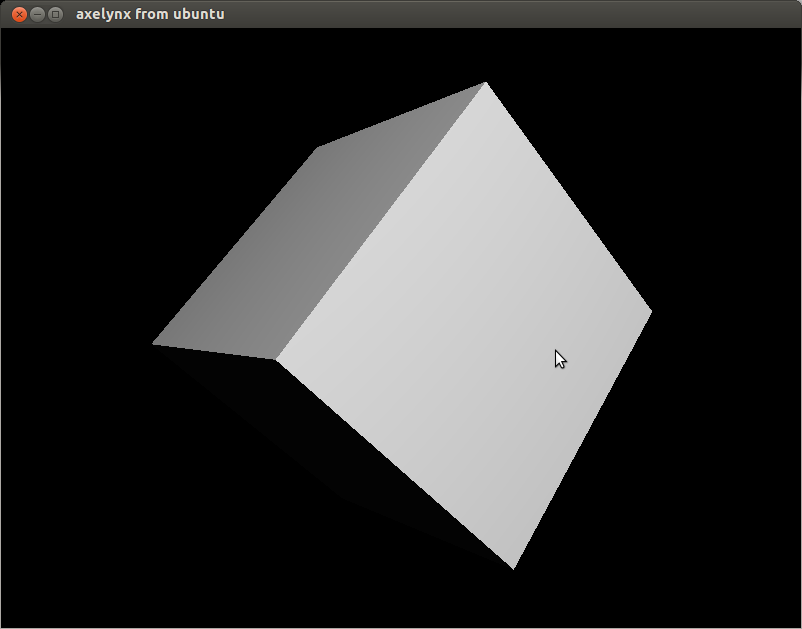Click the cube vertex where three faces meet

(x=276, y=359)
